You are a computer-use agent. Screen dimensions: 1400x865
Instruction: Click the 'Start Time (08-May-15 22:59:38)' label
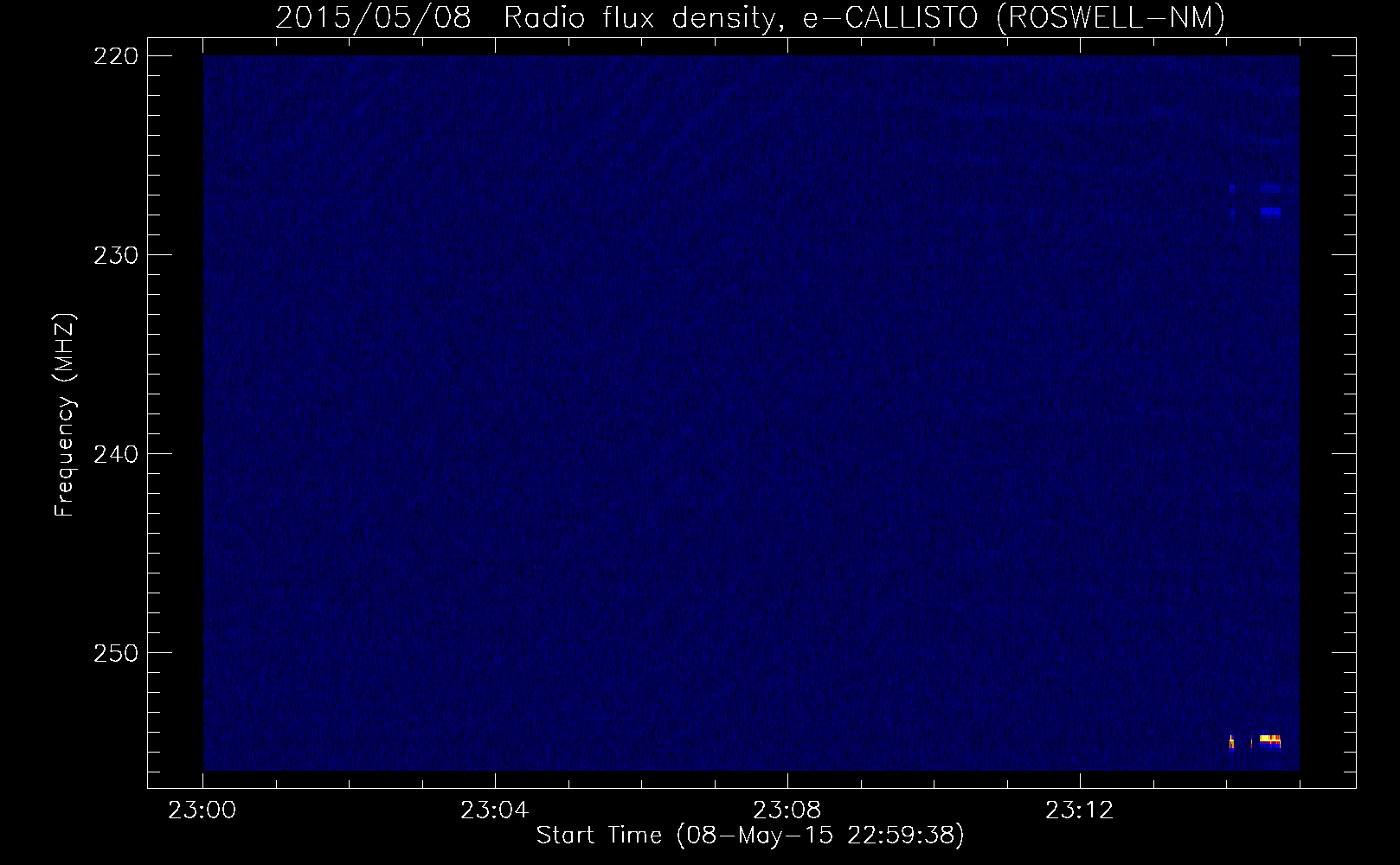[x=750, y=836]
